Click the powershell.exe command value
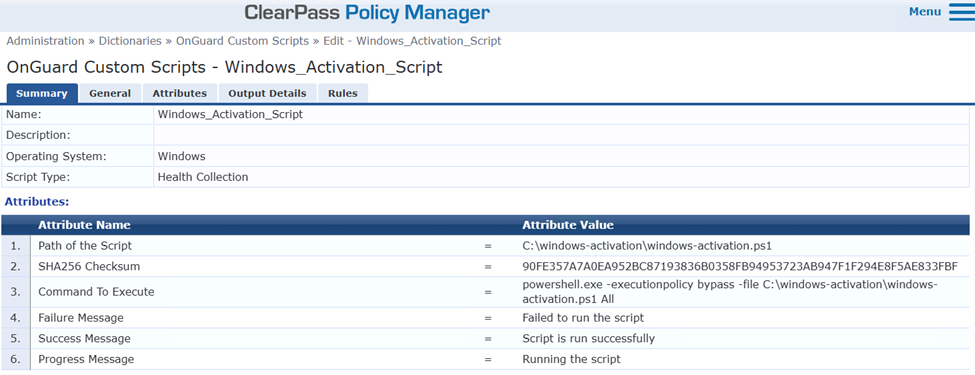 [730, 292]
